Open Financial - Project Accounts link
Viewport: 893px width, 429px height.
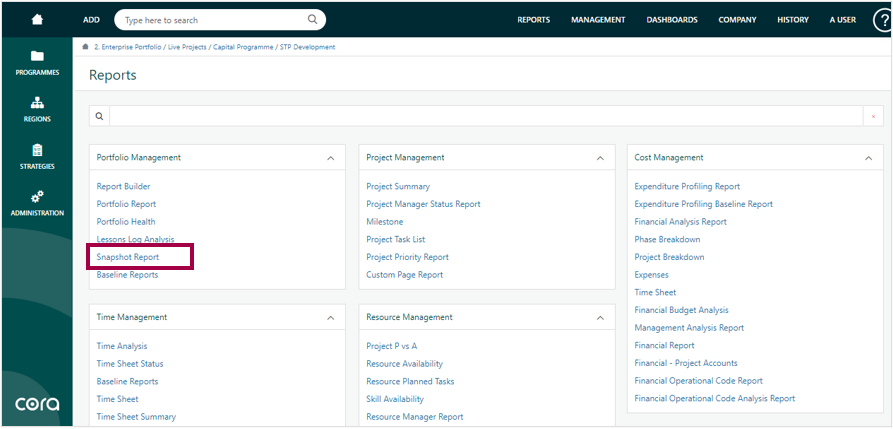(686, 363)
